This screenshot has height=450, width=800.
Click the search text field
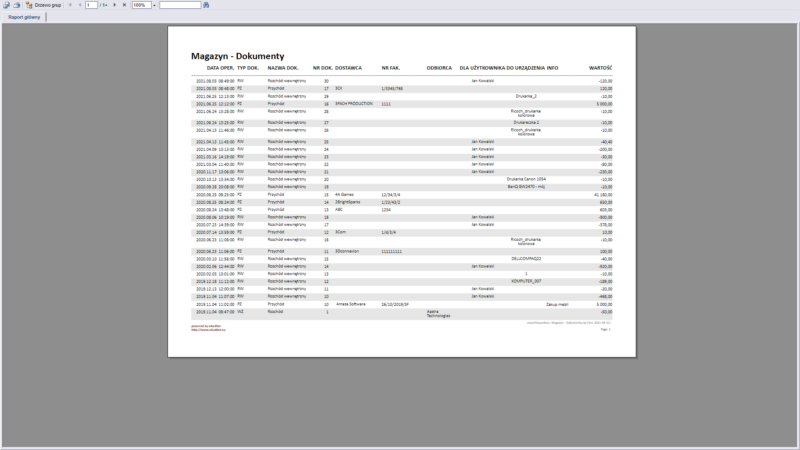[180, 5]
